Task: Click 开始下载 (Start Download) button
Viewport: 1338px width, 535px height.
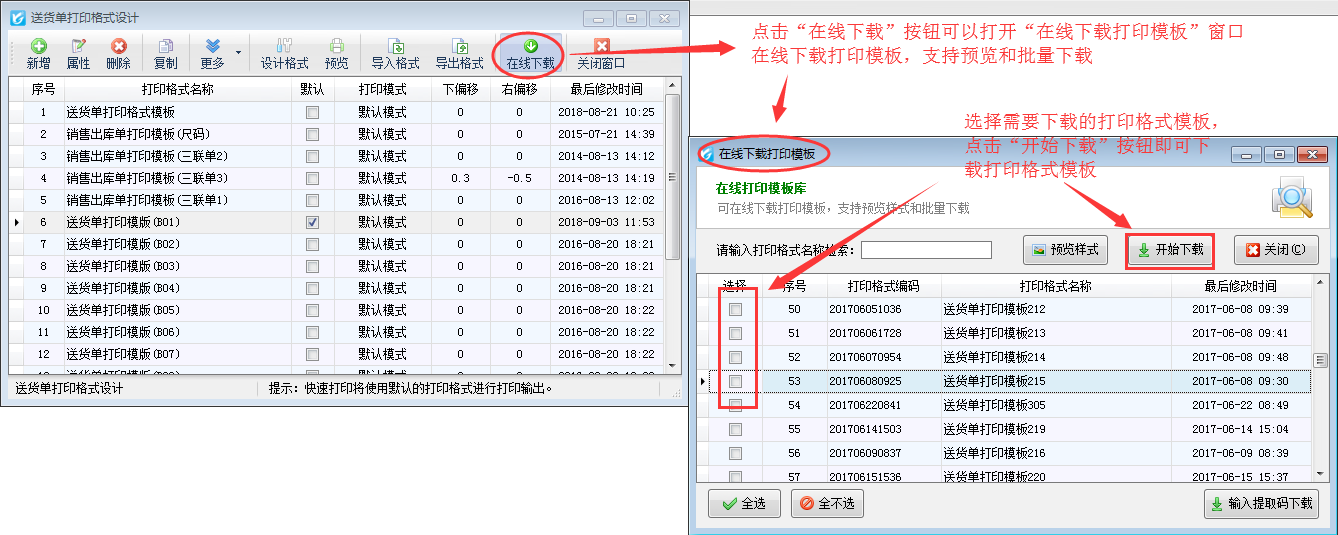Action: click(1169, 250)
